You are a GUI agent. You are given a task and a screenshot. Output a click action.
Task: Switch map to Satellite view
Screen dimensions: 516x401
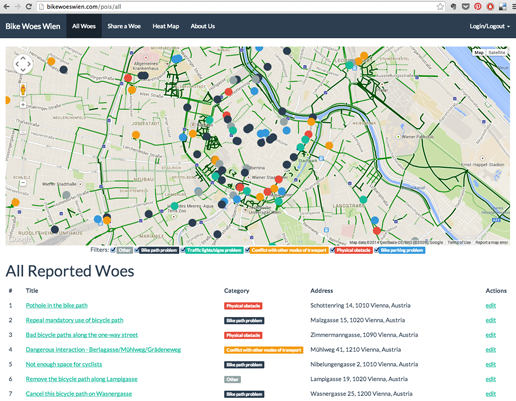coord(497,52)
